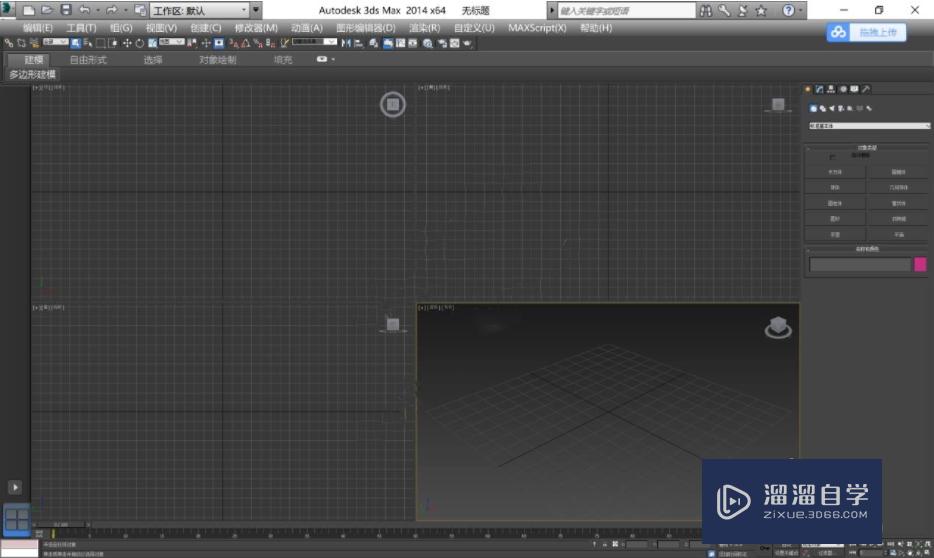Toggle Spinner Snap
The width and height of the screenshot is (934, 558).
270,43
